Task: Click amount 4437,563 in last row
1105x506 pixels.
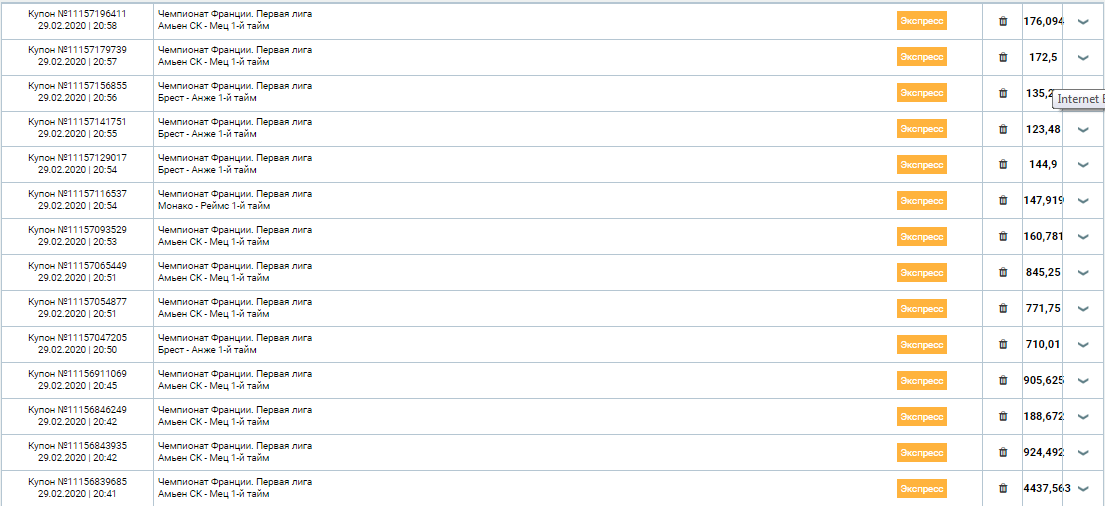Action: [1046, 488]
